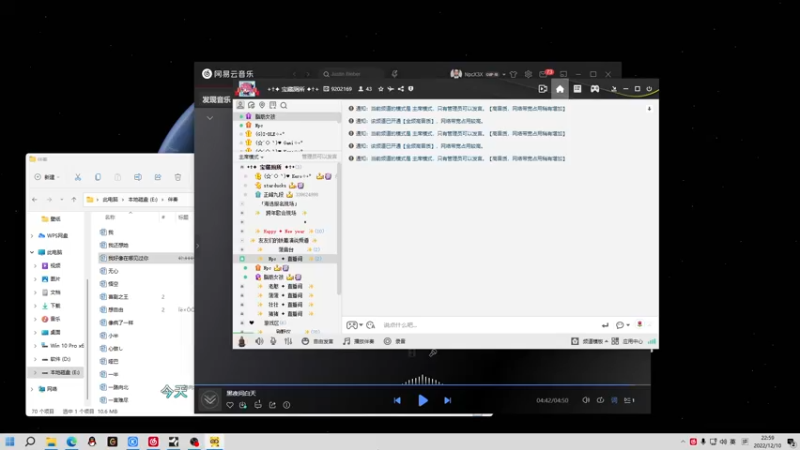Click the song info icon in NetEase player
Screen dimensions: 800x450
(287, 405)
